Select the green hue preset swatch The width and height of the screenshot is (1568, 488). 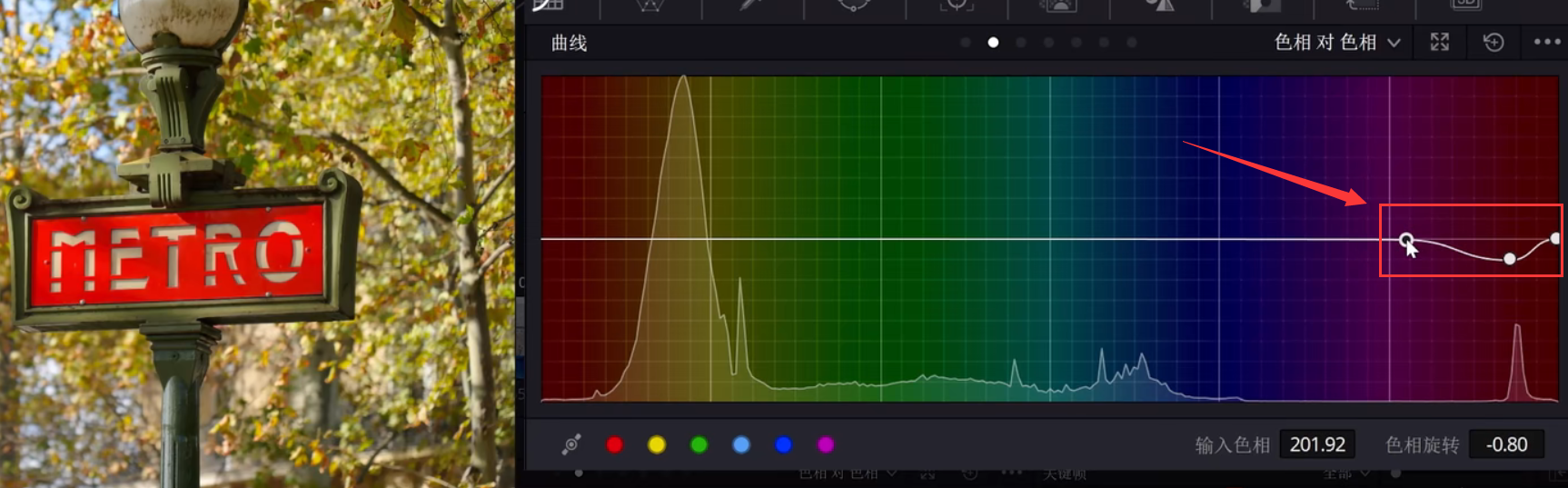point(699,444)
